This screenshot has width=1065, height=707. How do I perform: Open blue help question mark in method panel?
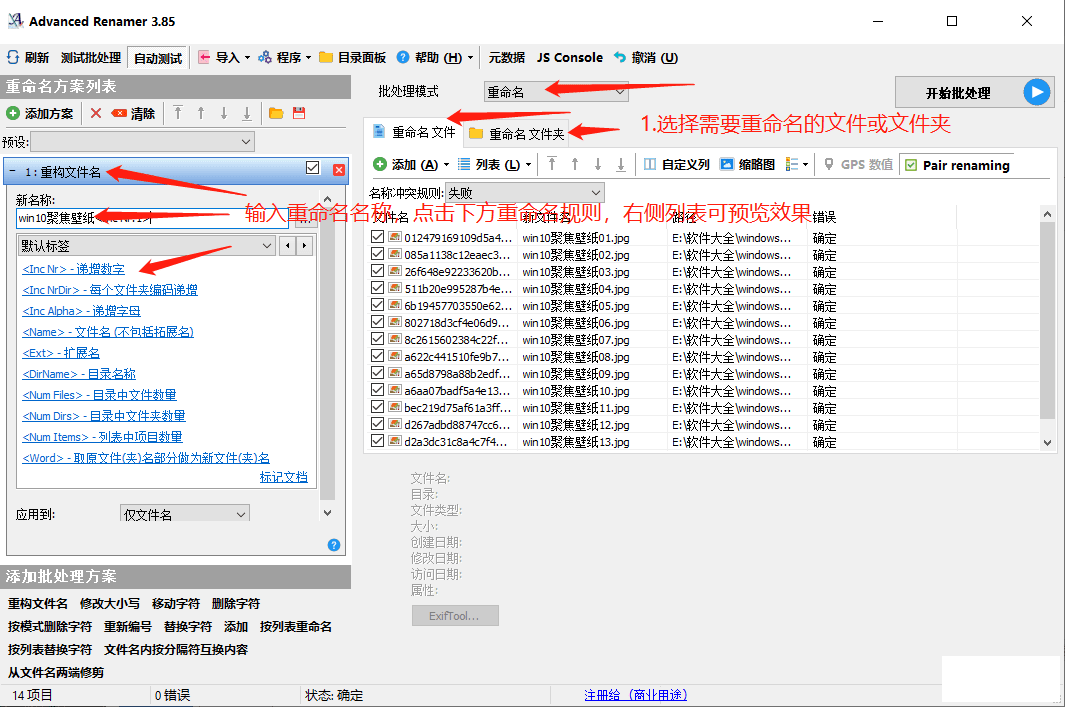point(333,545)
